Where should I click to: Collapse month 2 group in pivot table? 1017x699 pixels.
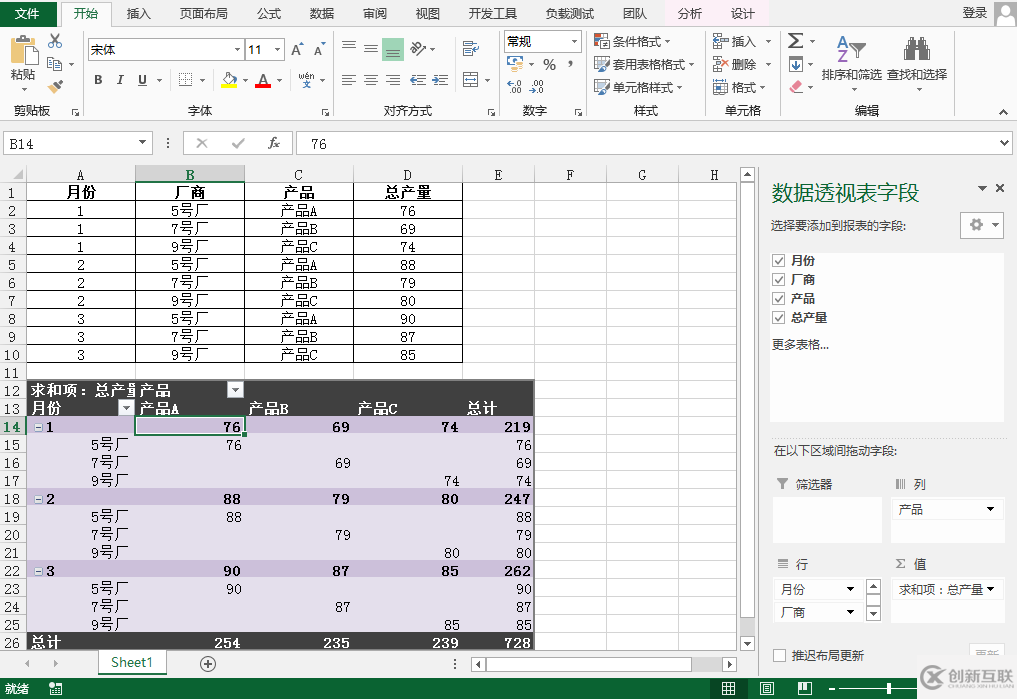point(39,499)
